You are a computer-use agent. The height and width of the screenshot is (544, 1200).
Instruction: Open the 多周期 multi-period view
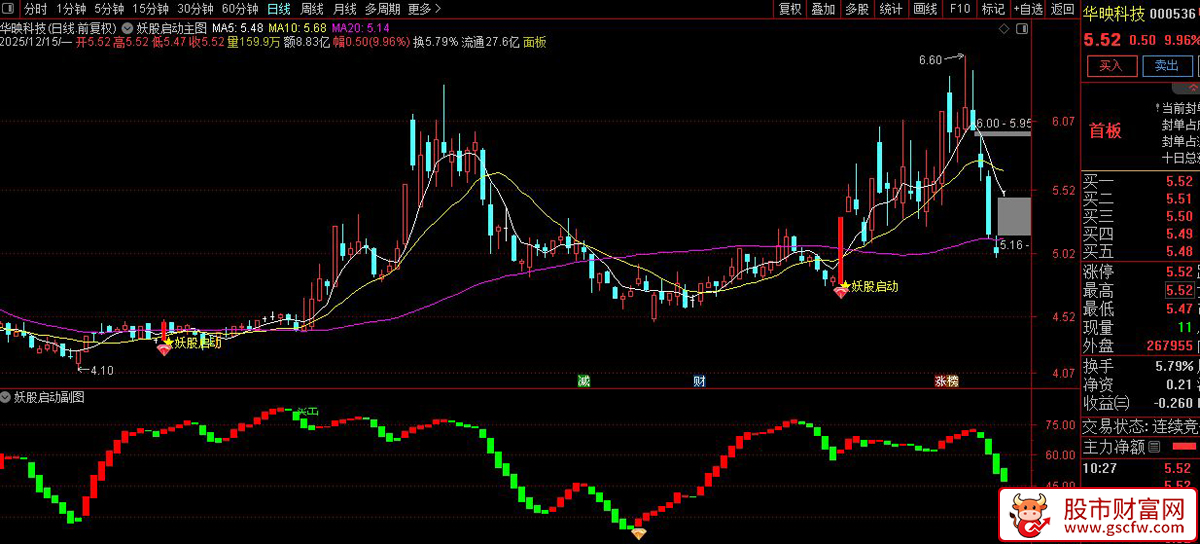tap(383, 9)
